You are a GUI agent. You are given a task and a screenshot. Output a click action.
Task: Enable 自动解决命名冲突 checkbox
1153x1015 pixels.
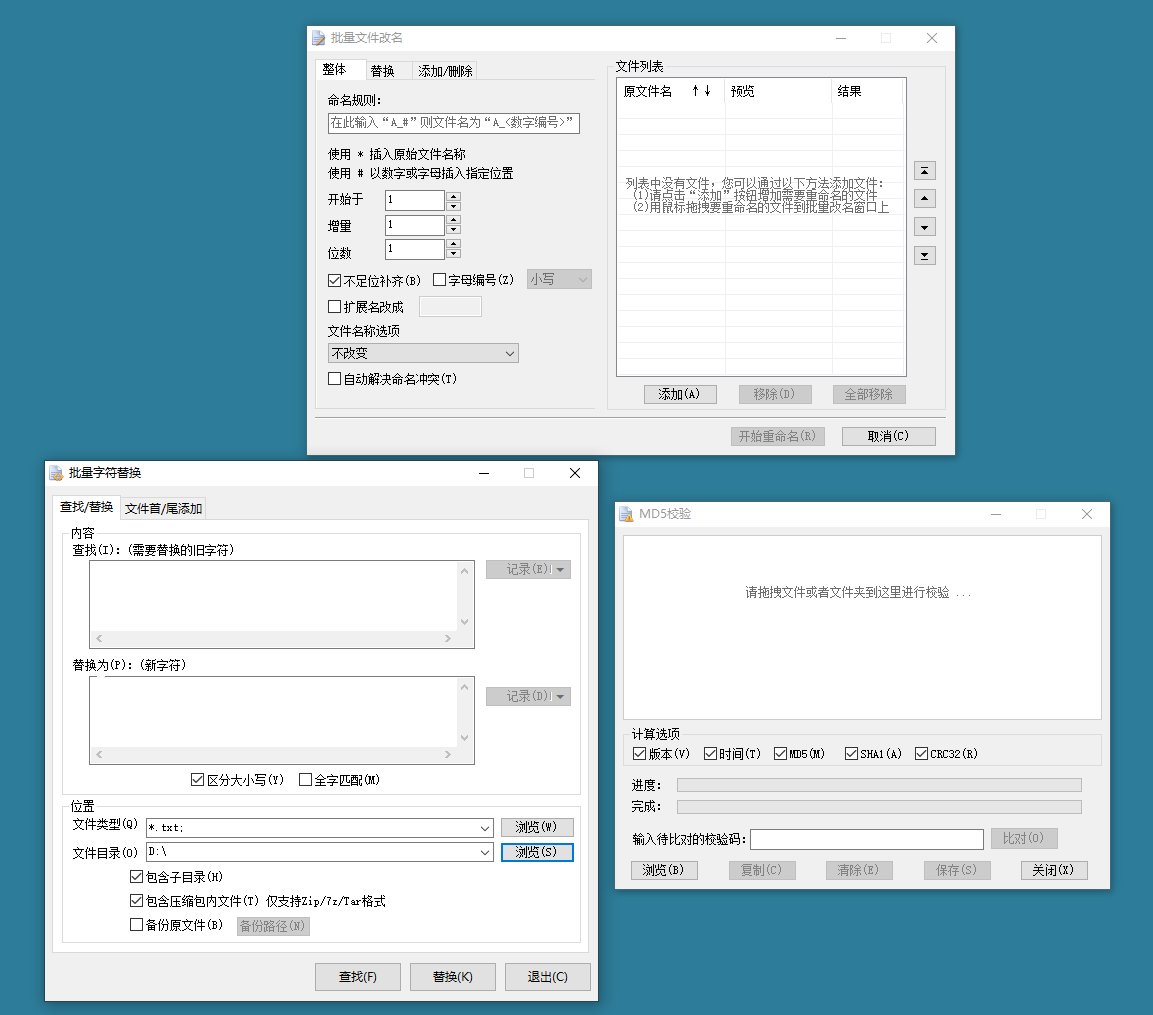pyautogui.click(x=335, y=379)
